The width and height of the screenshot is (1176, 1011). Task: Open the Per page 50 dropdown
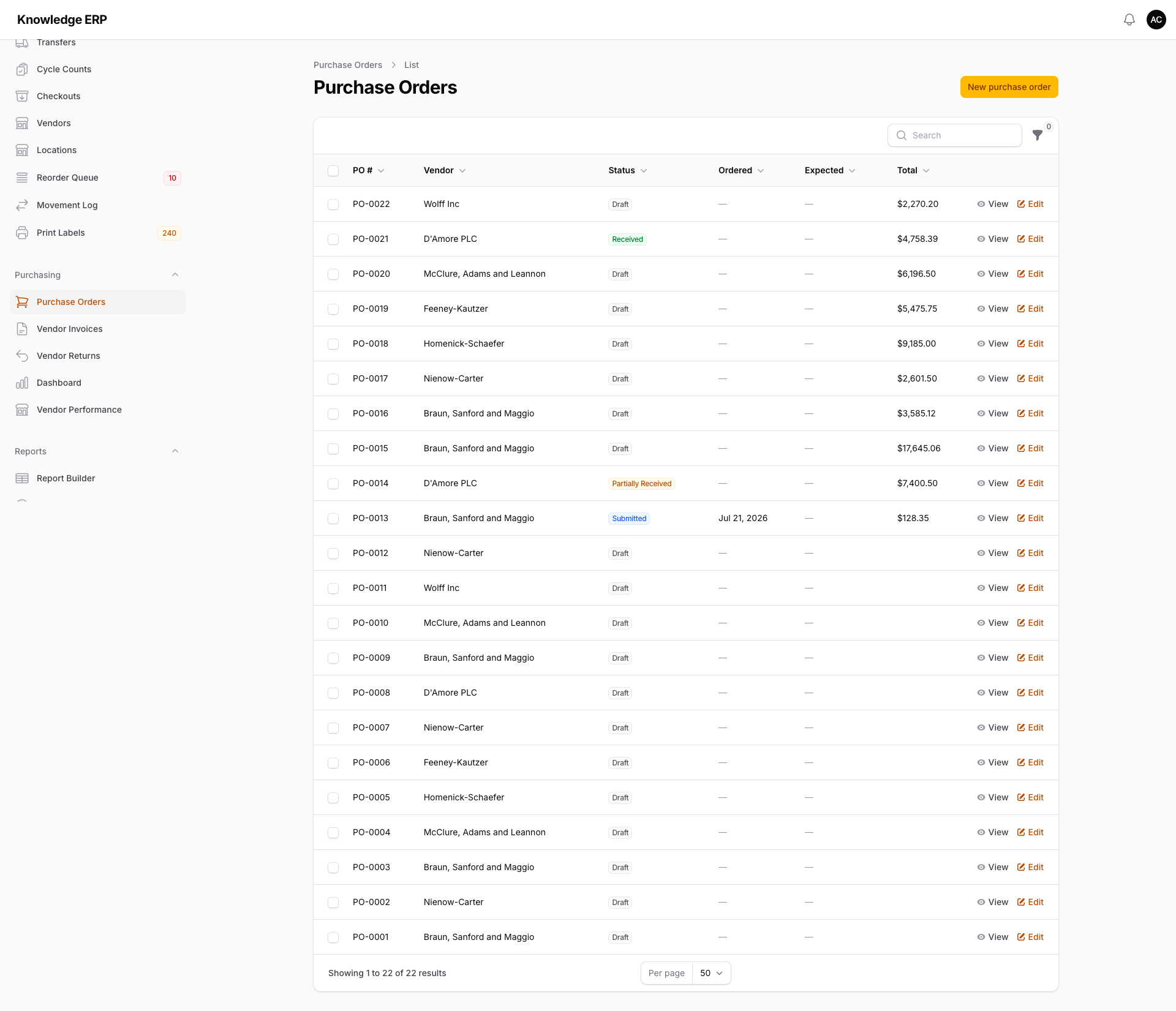[711, 973]
